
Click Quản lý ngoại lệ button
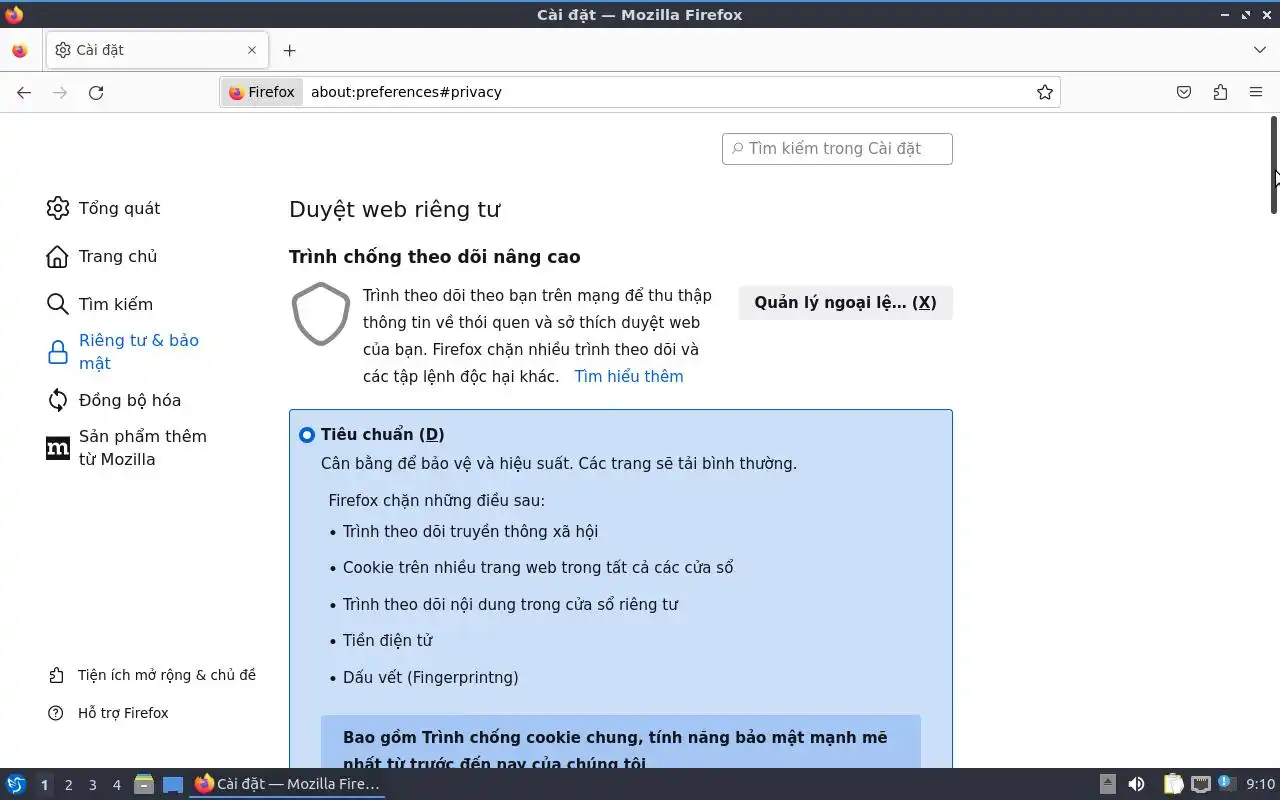(845, 303)
